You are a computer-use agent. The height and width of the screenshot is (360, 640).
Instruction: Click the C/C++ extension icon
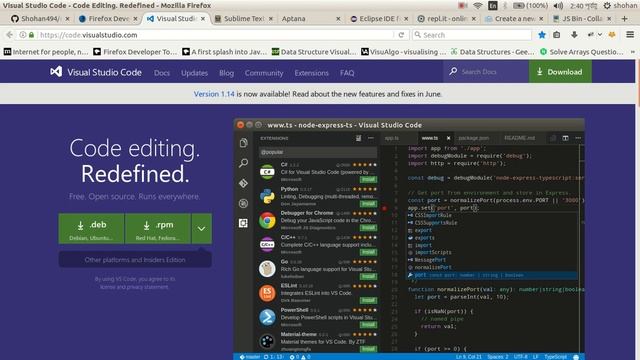click(267, 244)
